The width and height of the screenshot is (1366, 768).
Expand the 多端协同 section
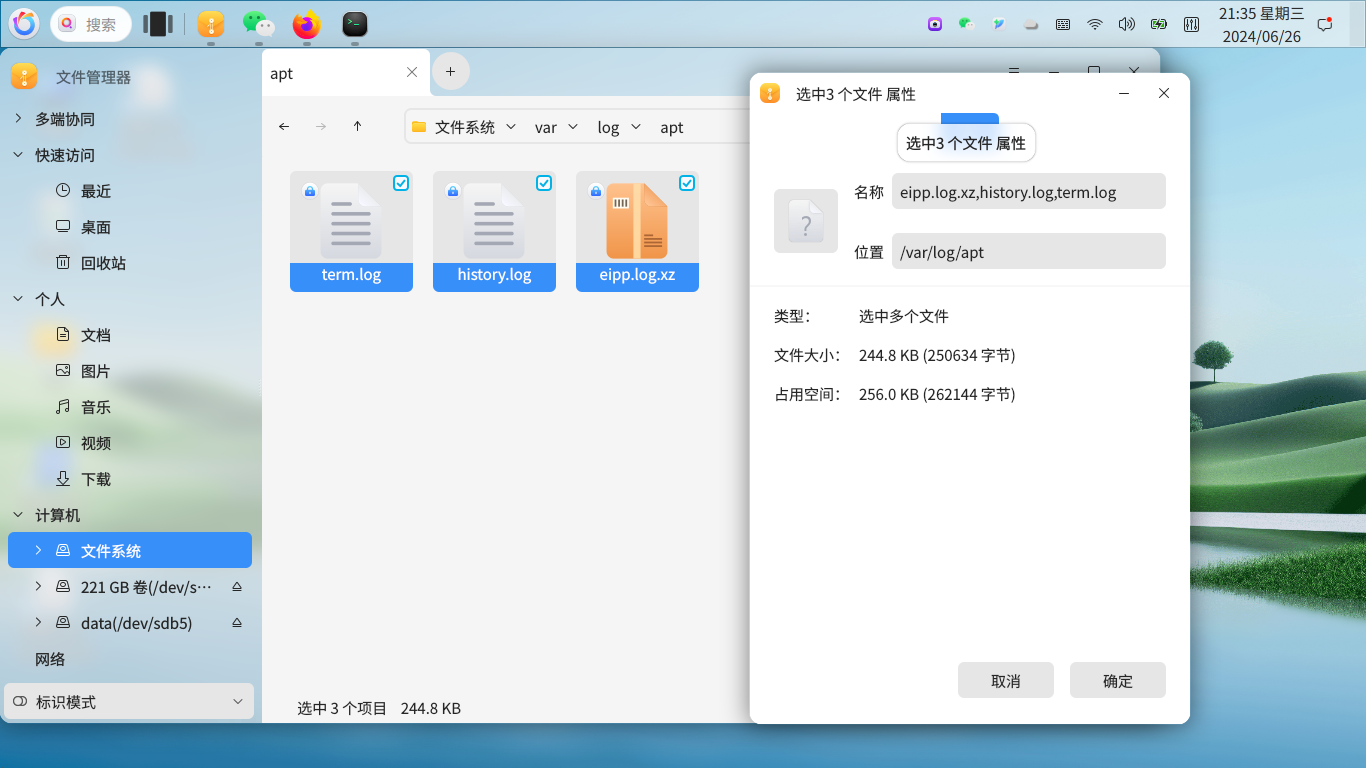[x=18, y=119]
